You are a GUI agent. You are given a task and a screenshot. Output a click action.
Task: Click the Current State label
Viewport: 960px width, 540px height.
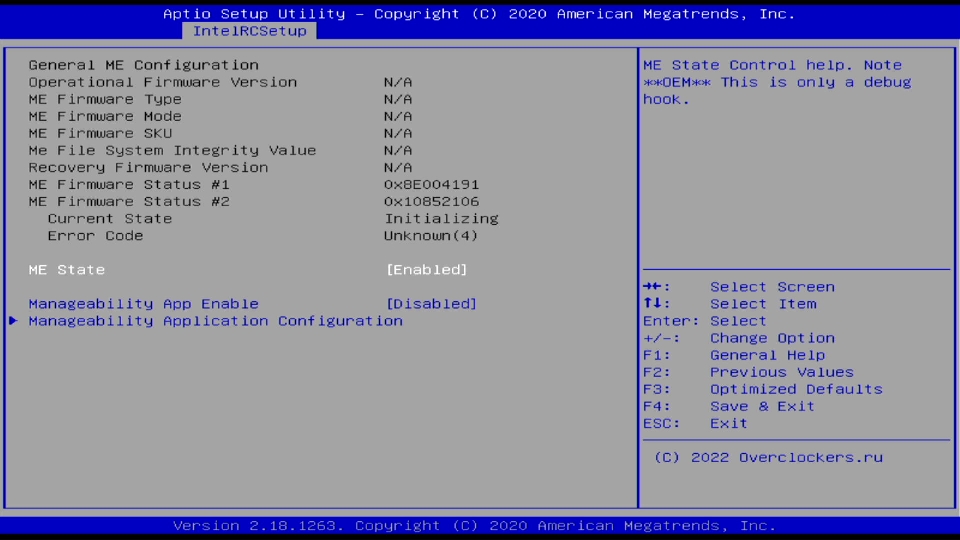[x=110, y=219]
